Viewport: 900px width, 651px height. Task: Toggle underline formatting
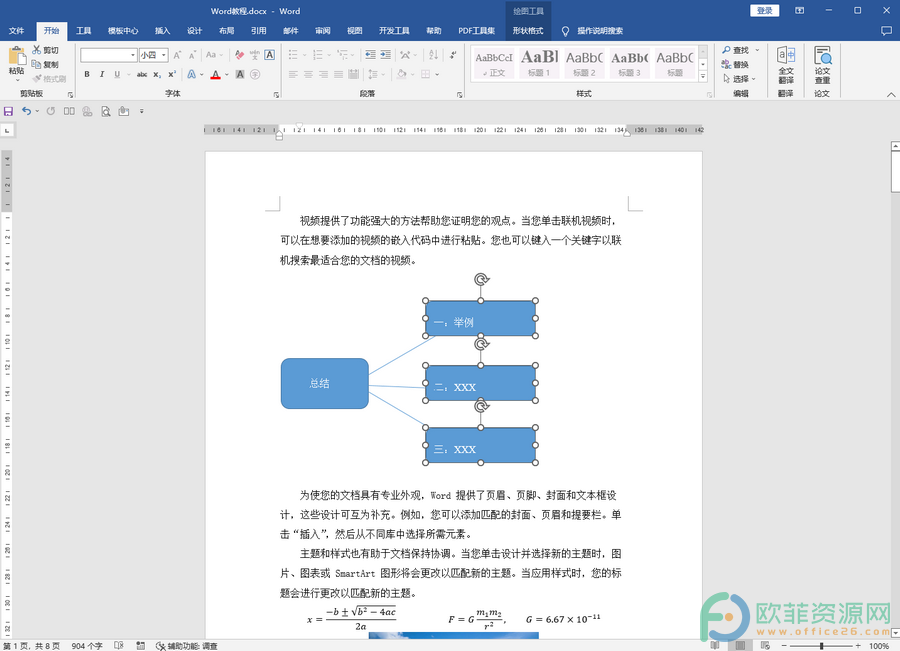[x=117, y=74]
